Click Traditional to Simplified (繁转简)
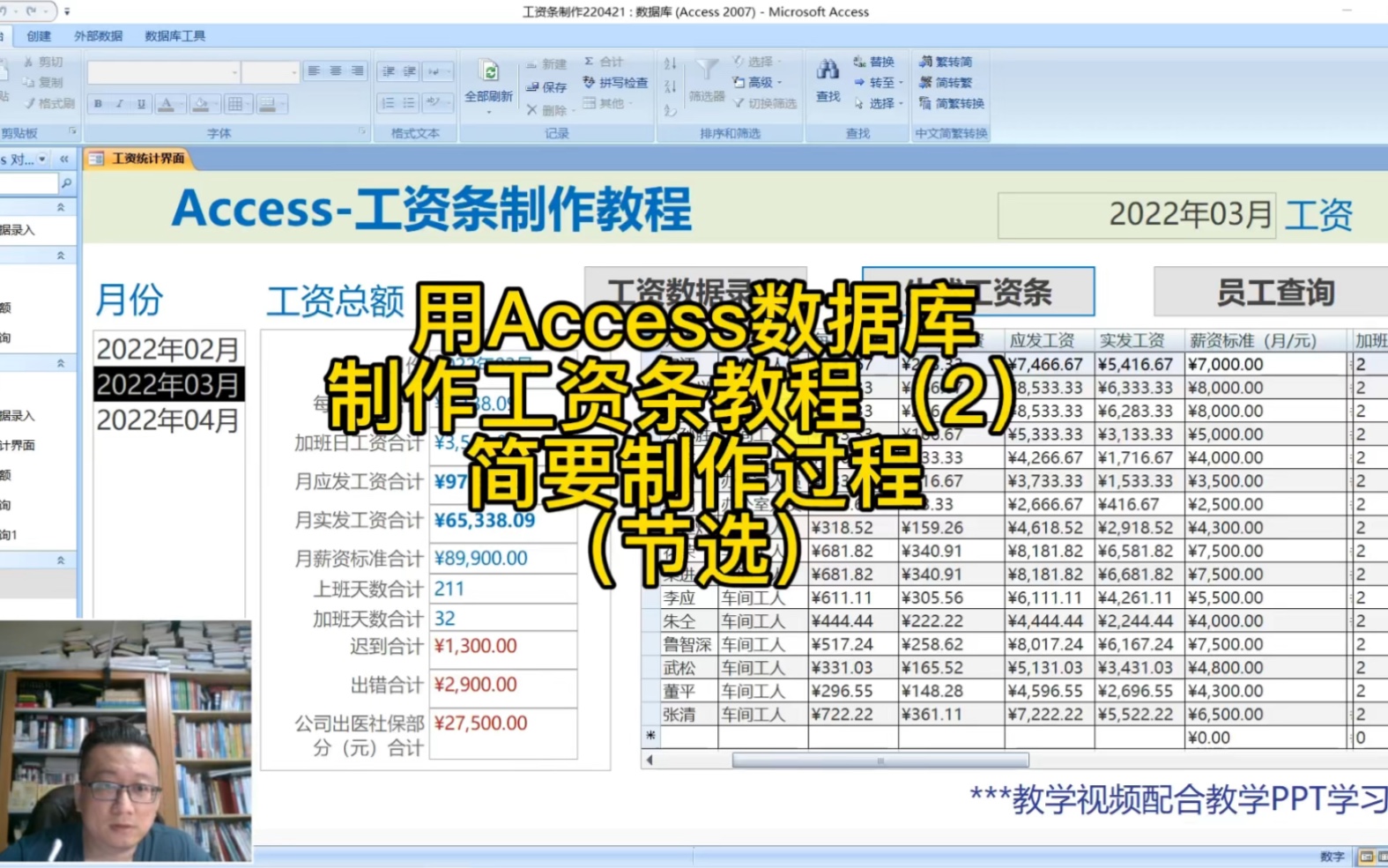The height and width of the screenshot is (868, 1388). pyautogui.click(x=946, y=62)
